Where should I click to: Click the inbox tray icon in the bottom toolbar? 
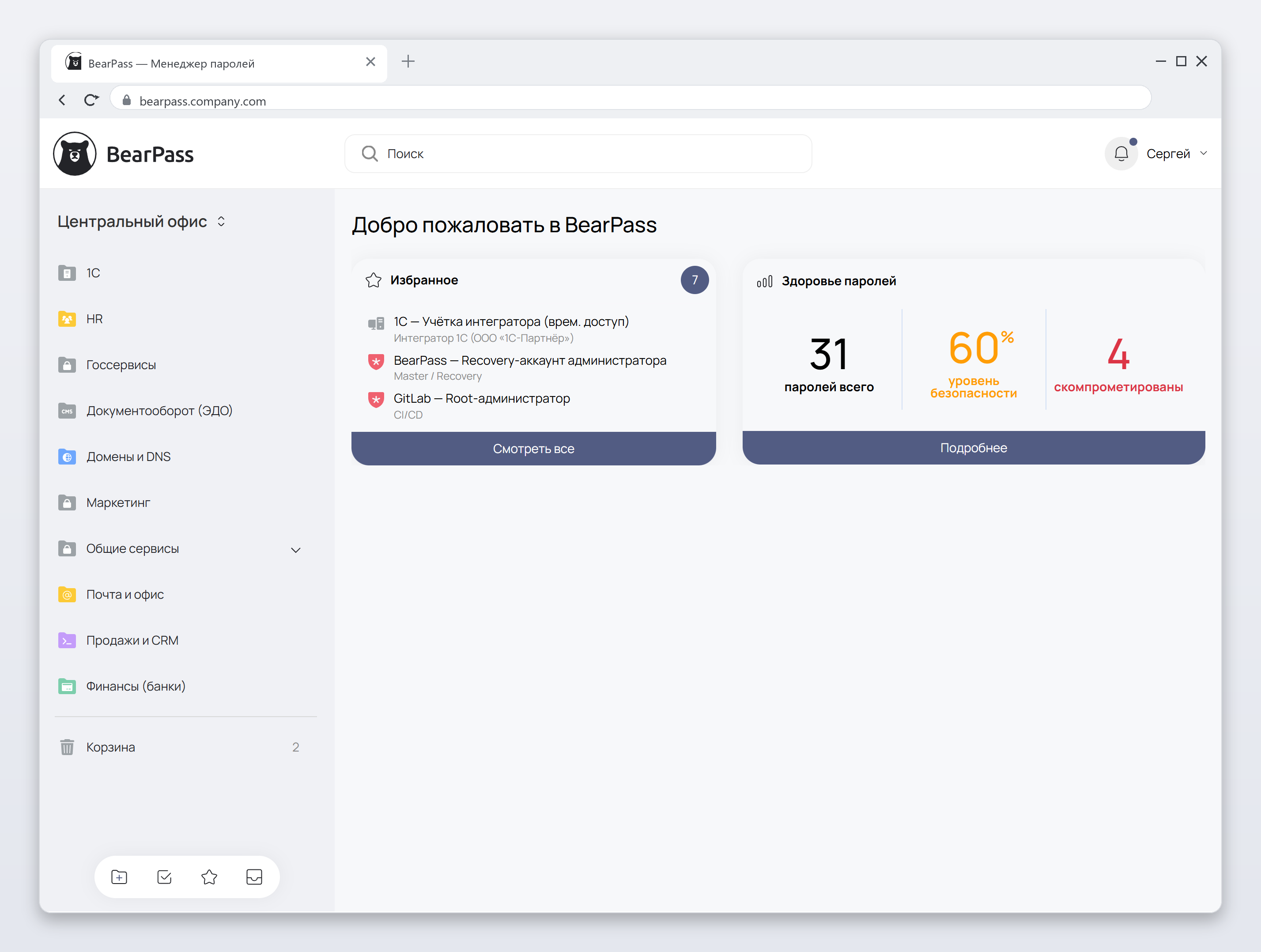(254, 877)
